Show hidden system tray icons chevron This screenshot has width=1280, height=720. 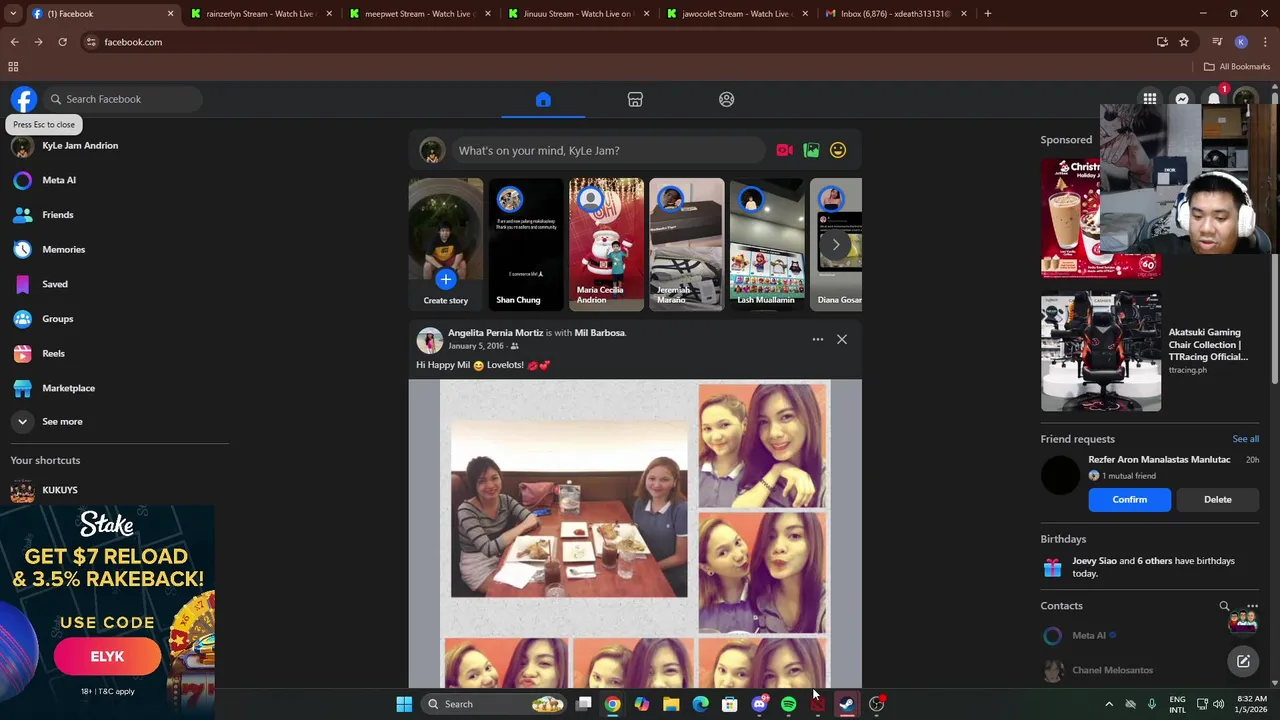pyautogui.click(x=1108, y=704)
